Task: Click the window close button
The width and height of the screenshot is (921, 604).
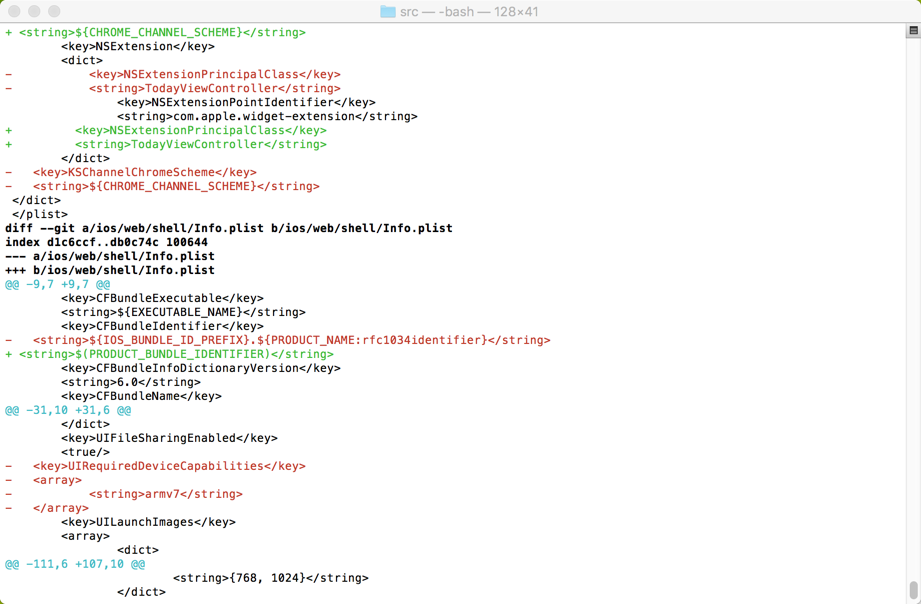Action: pyautogui.click(x=14, y=12)
